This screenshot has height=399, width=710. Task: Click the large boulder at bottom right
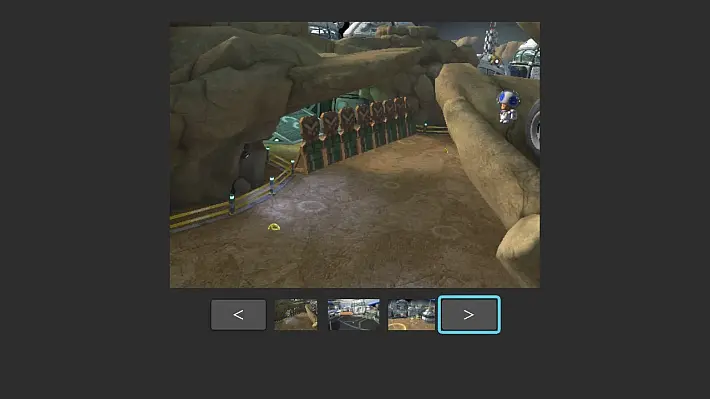520,249
